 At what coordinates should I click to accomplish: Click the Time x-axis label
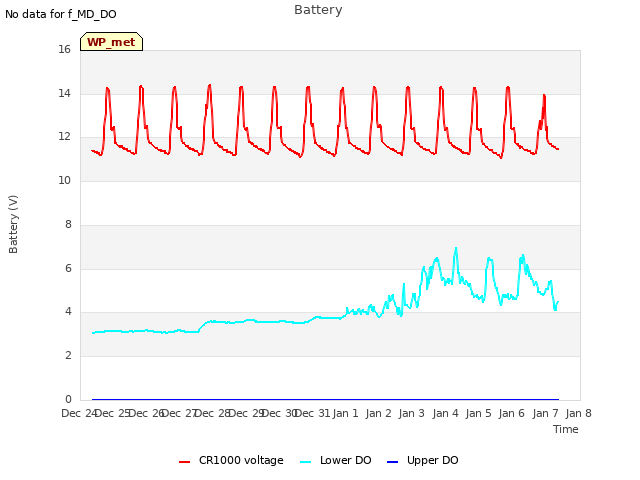point(566,429)
